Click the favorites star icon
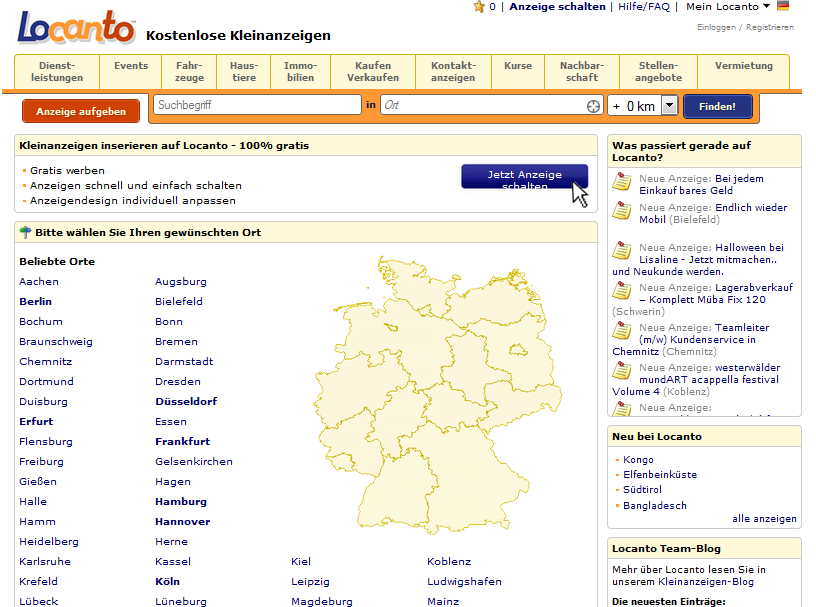 (x=479, y=7)
